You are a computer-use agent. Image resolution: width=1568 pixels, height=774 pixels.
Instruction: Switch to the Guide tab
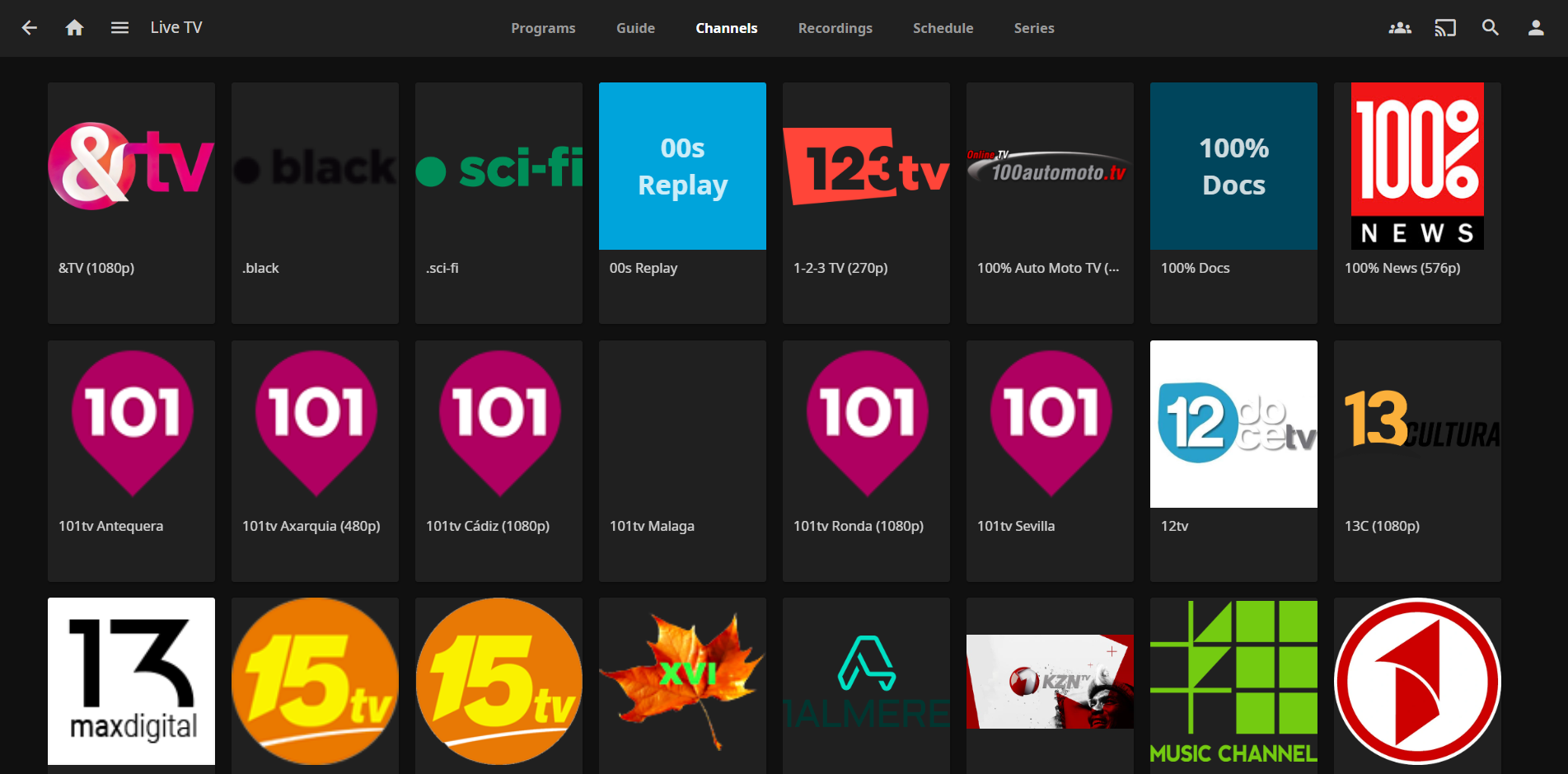[x=635, y=28]
